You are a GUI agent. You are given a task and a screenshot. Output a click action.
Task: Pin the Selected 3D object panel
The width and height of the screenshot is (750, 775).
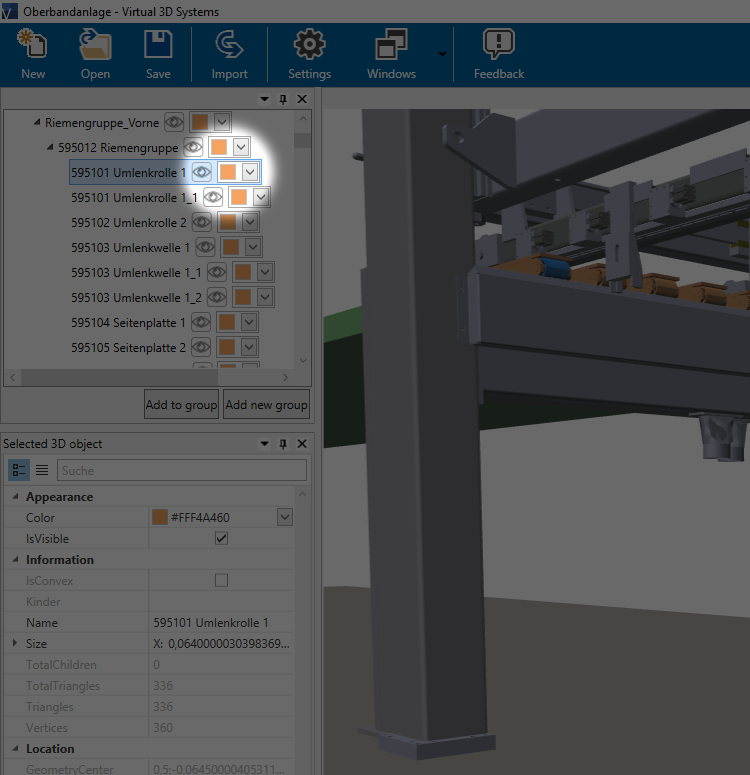point(283,444)
